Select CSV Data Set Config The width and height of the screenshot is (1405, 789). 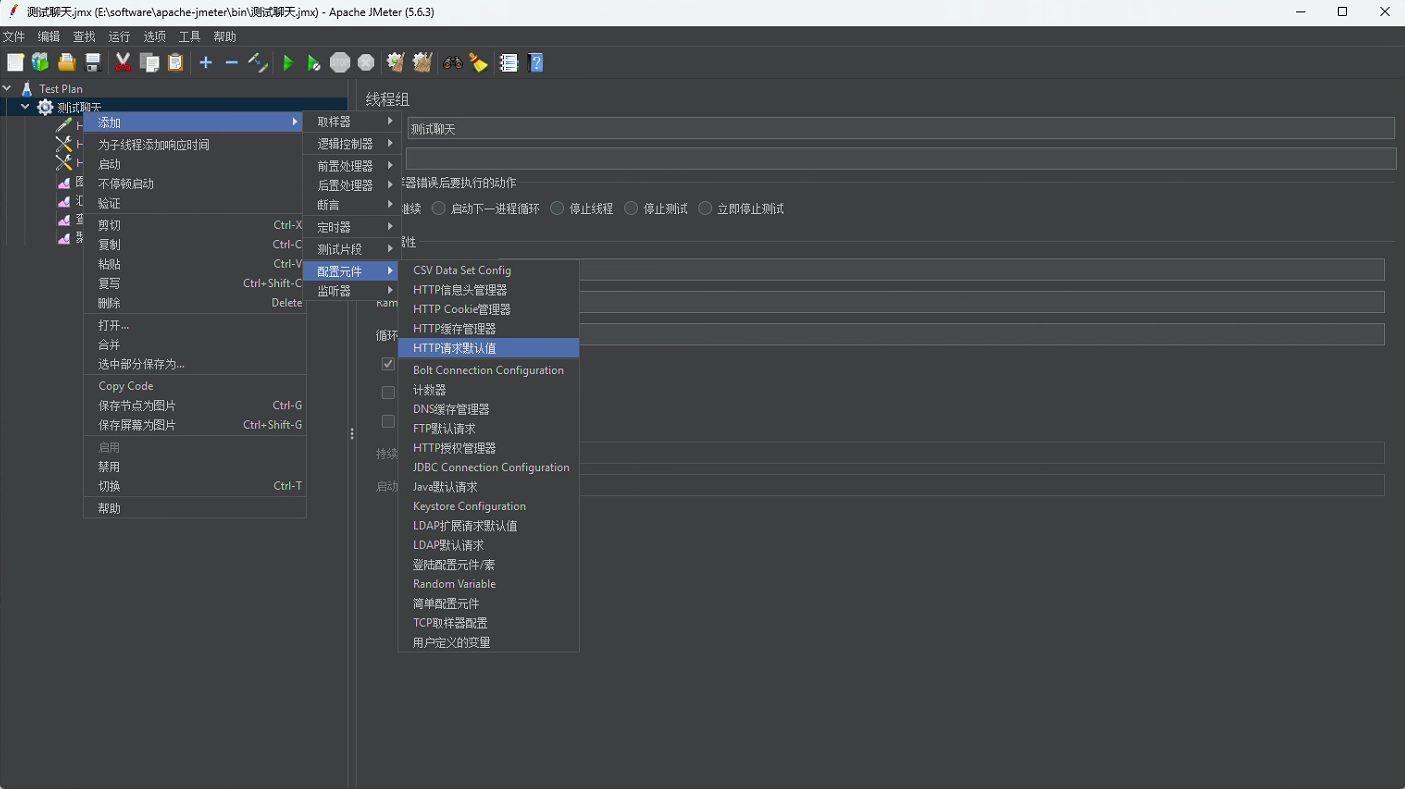coord(462,270)
